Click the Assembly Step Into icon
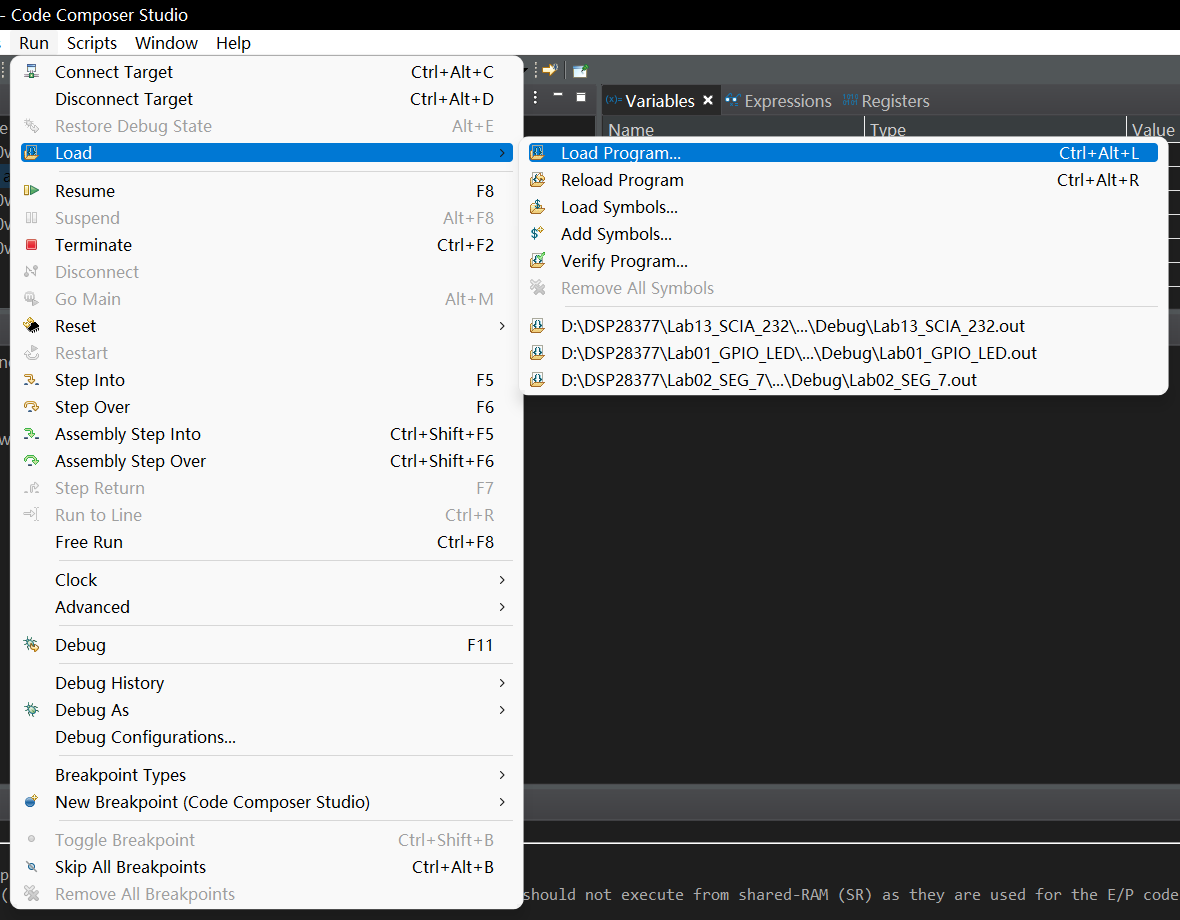The height and width of the screenshot is (920, 1180). pyautogui.click(x=32, y=434)
